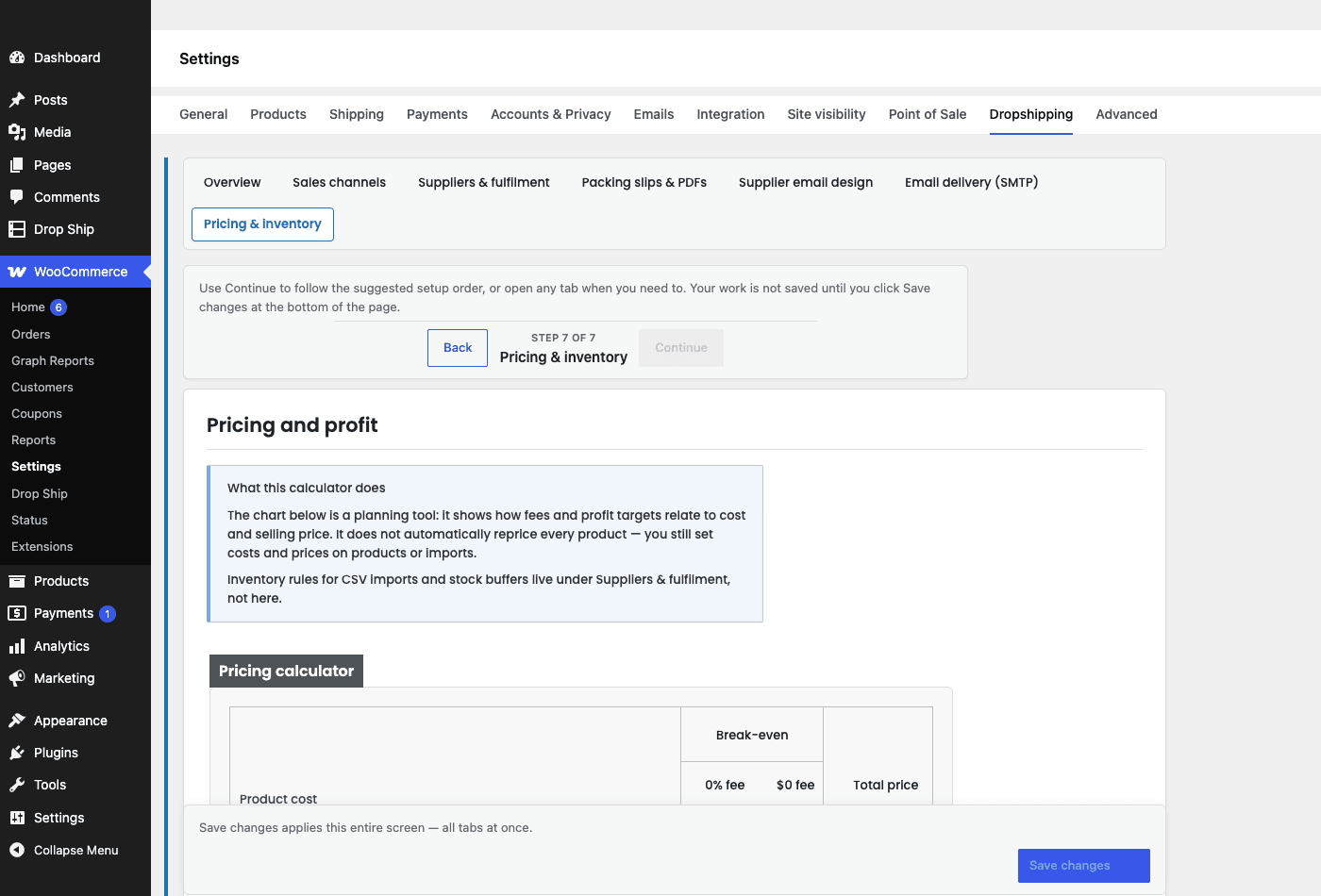Screen dimensions: 1321x896
Task: Switch to the Emails tab
Action: pos(654,114)
